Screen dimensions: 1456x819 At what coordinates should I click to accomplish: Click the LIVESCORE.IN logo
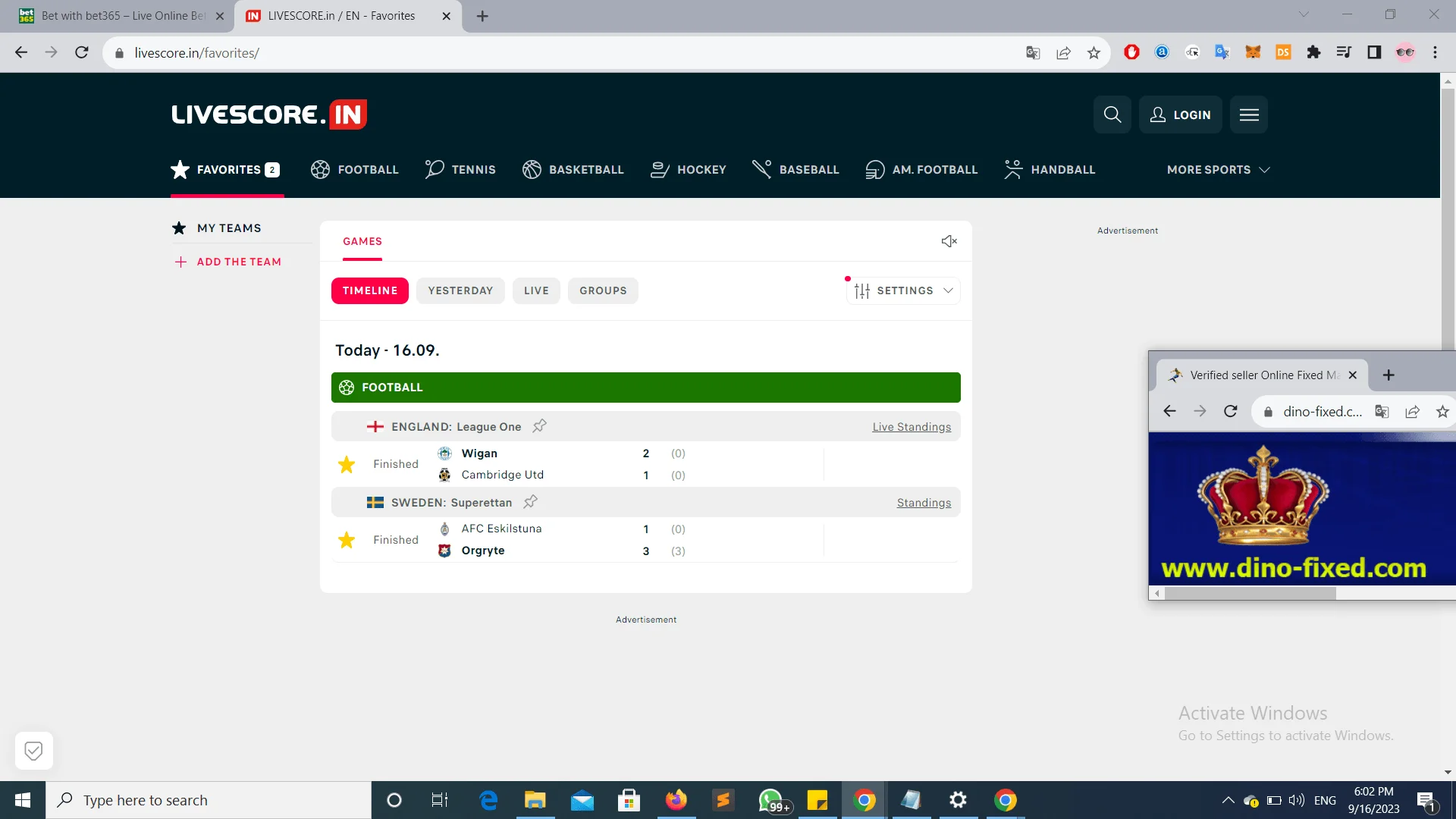tap(269, 115)
